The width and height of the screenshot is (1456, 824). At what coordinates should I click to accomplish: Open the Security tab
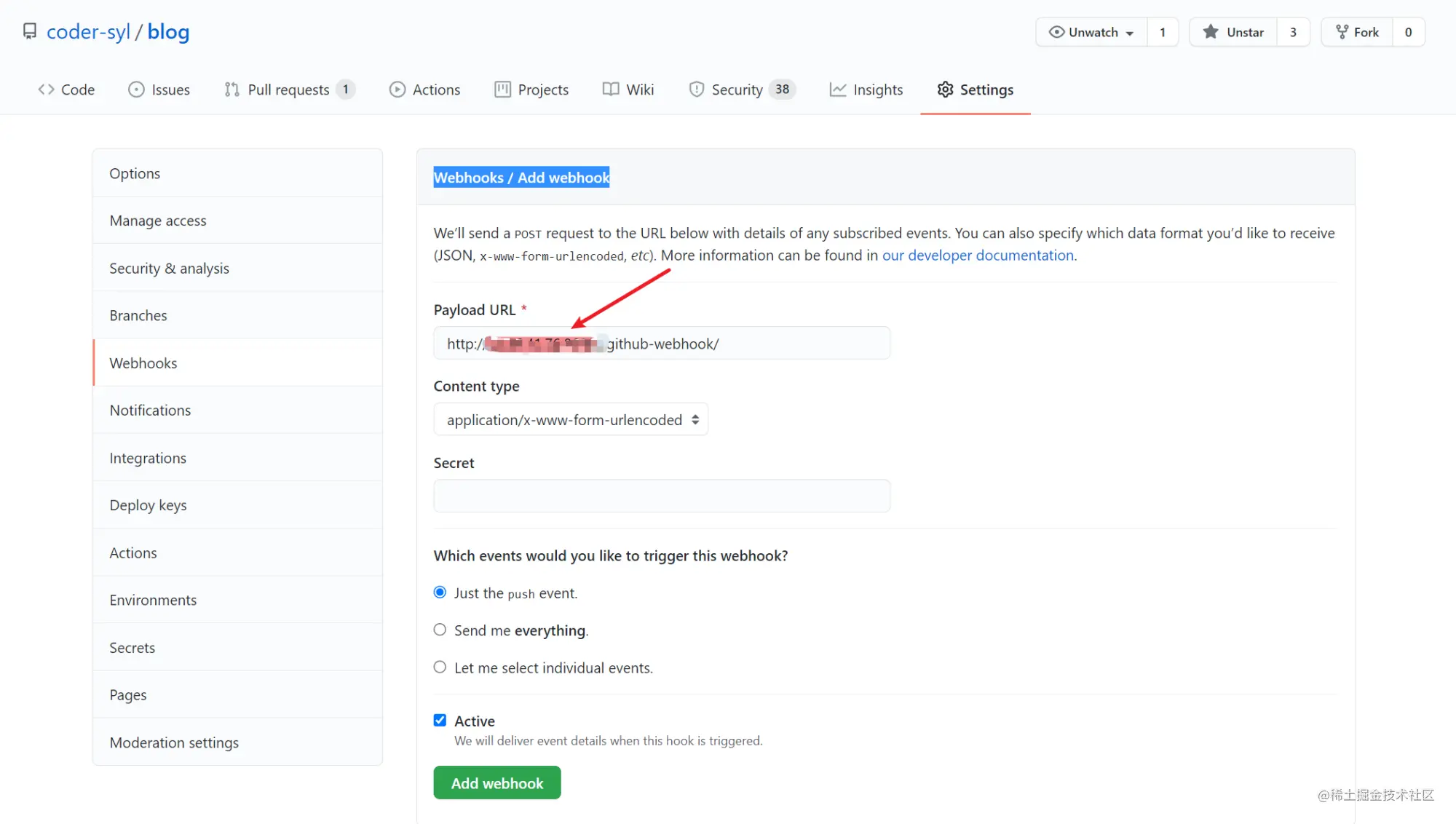(x=743, y=90)
